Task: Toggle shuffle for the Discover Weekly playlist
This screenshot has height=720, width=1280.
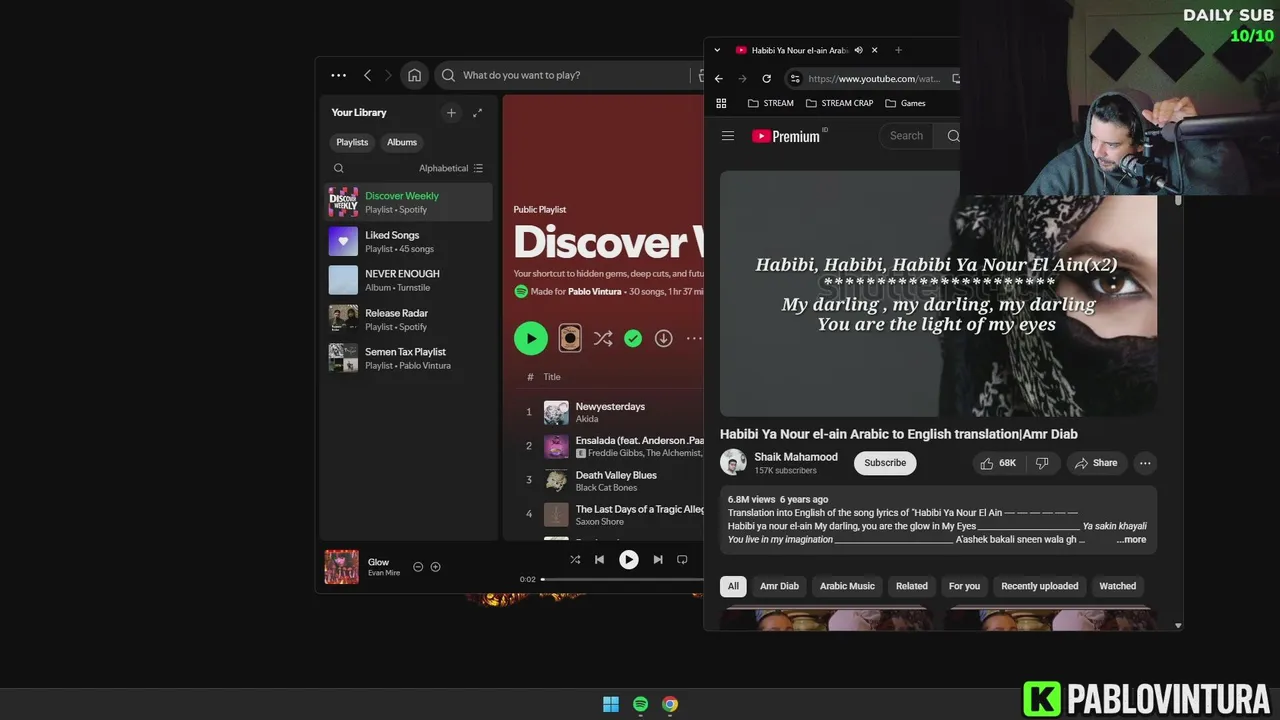Action: (x=602, y=338)
